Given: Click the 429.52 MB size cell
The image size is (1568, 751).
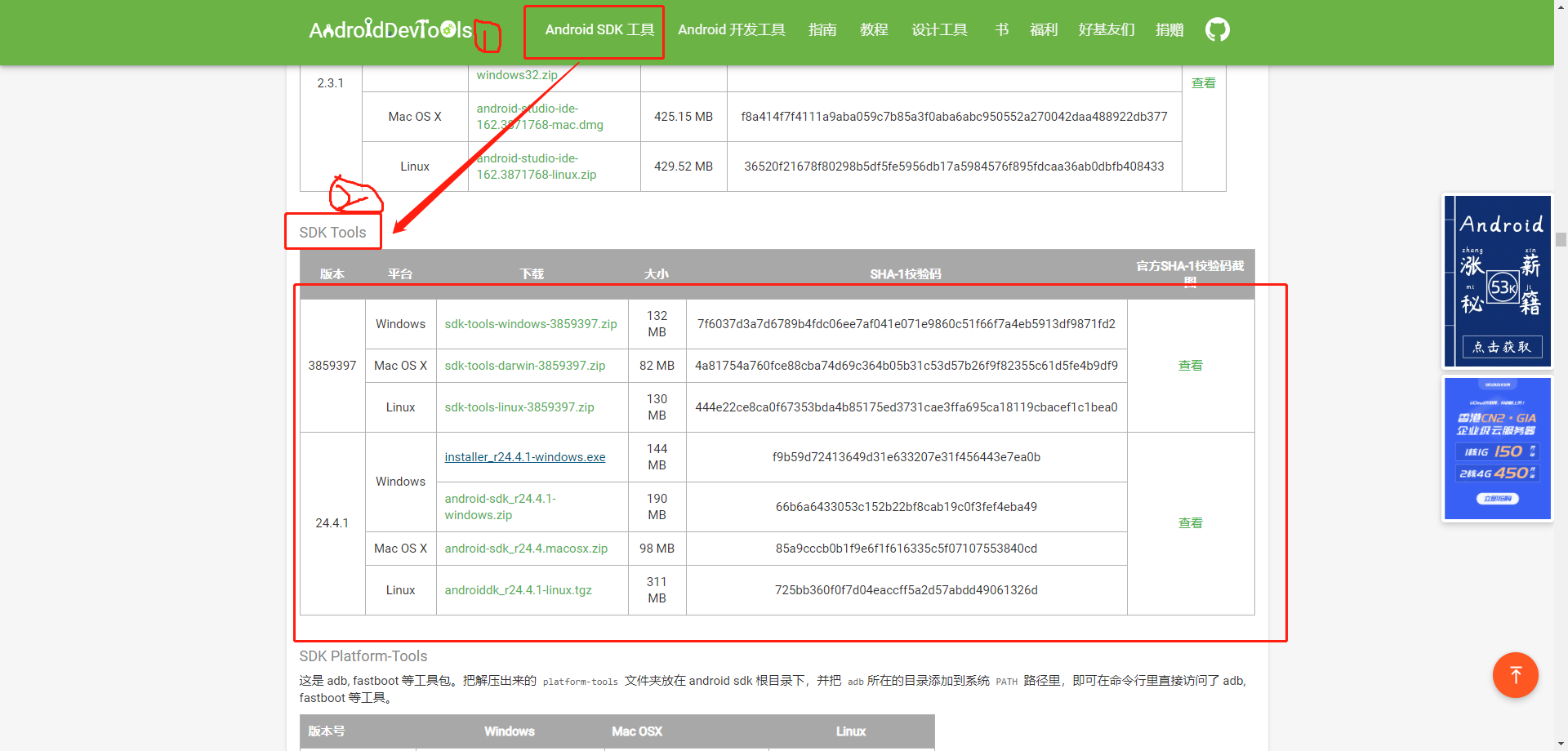Looking at the screenshot, I should 684,167.
